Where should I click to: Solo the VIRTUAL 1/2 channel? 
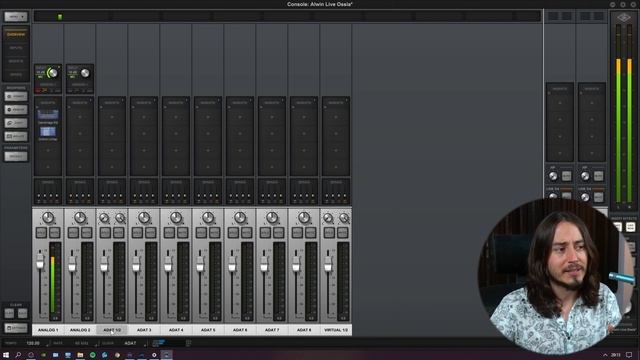pyautogui.click(x=329, y=232)
